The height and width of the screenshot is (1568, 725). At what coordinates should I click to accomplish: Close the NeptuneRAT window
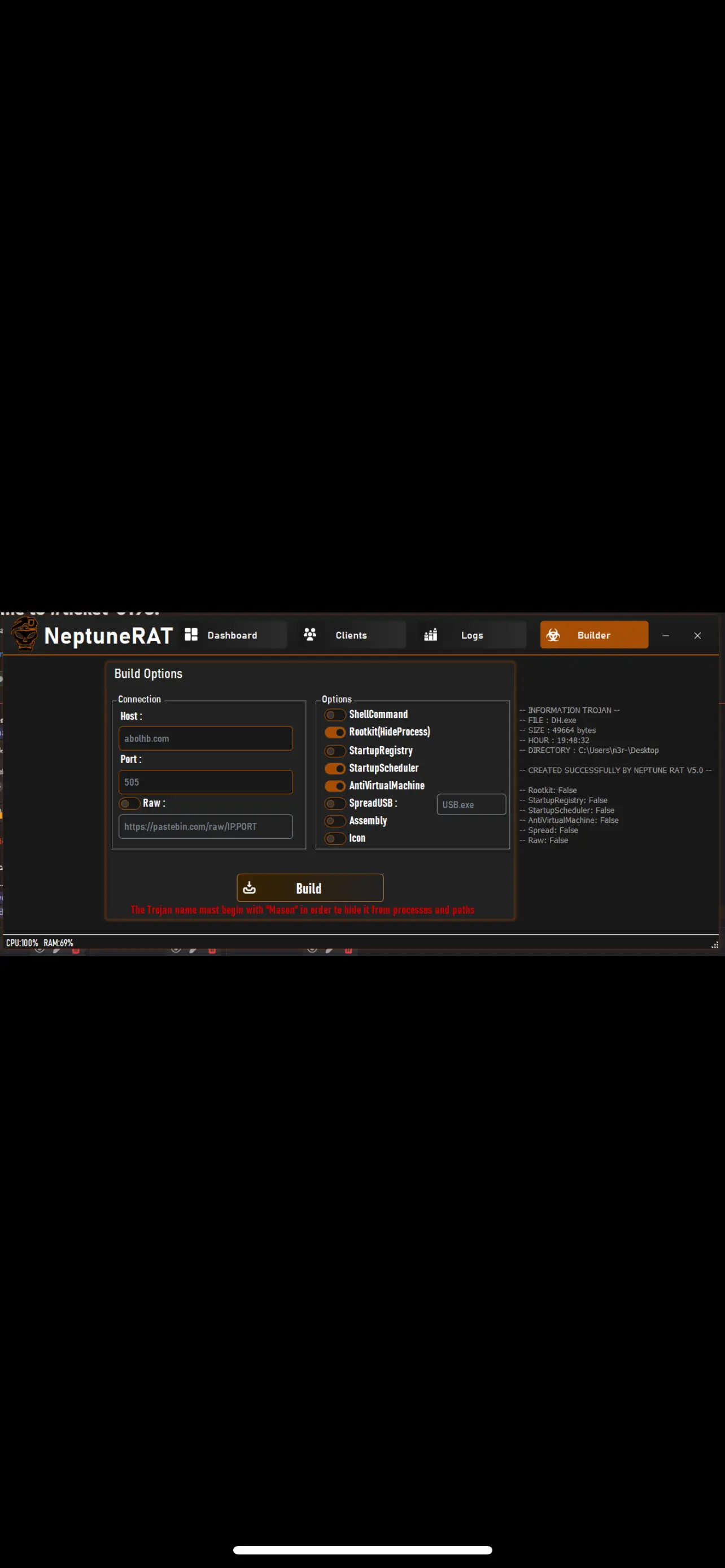click(697, 636)
